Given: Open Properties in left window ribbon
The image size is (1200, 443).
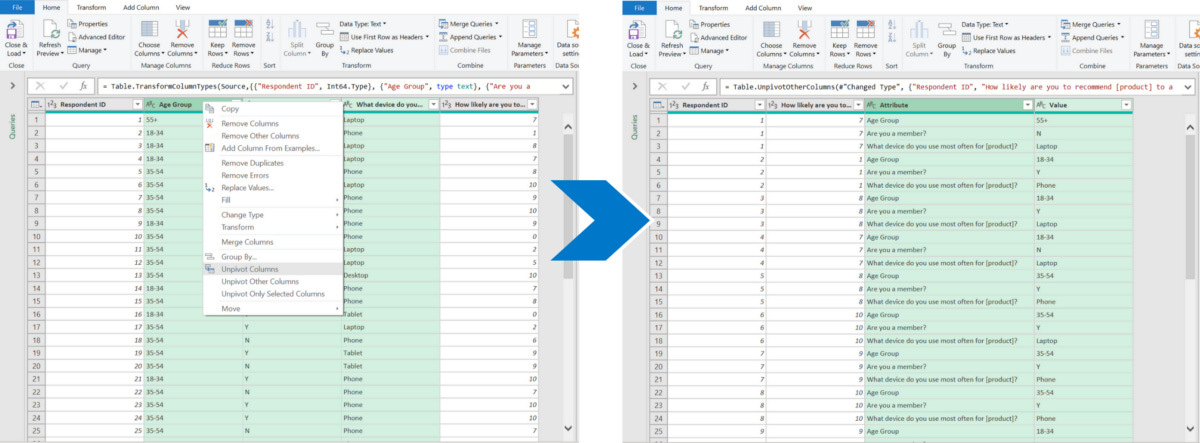Looking at the screenshot, I should tap(88, 23).
